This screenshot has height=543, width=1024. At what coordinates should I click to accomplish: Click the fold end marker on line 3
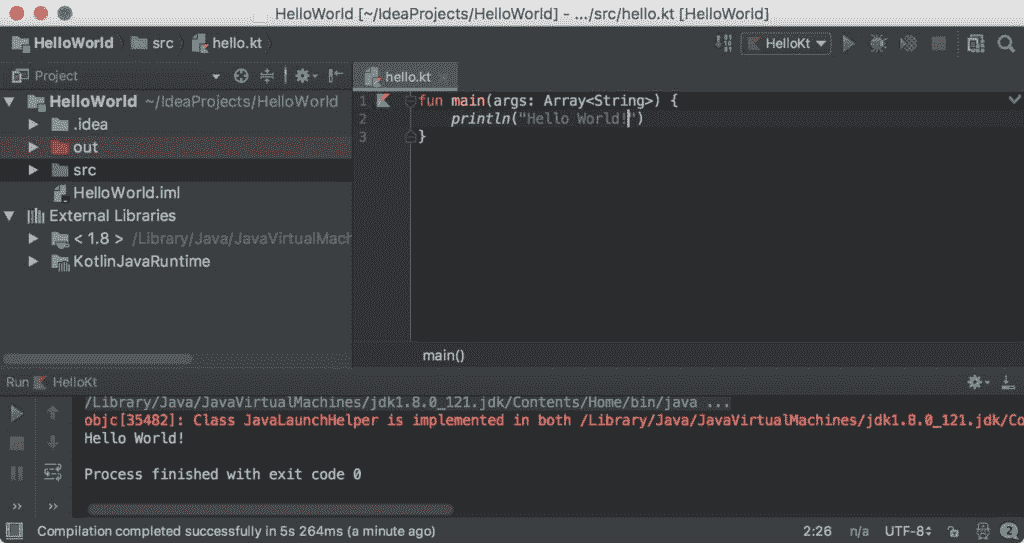[410, 136]
